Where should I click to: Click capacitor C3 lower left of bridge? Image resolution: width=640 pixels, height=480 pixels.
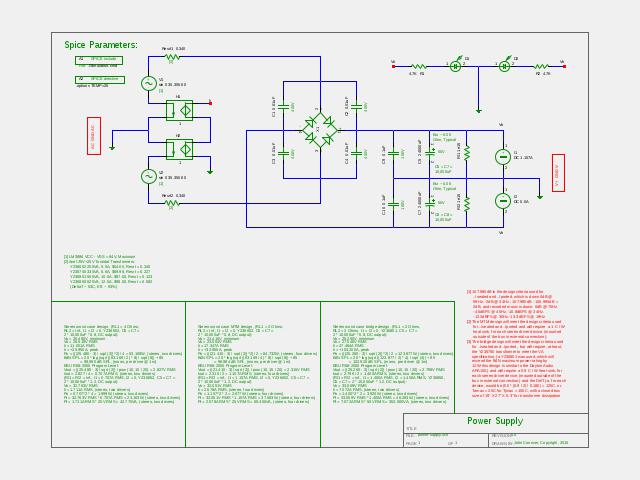coord(284,153)
